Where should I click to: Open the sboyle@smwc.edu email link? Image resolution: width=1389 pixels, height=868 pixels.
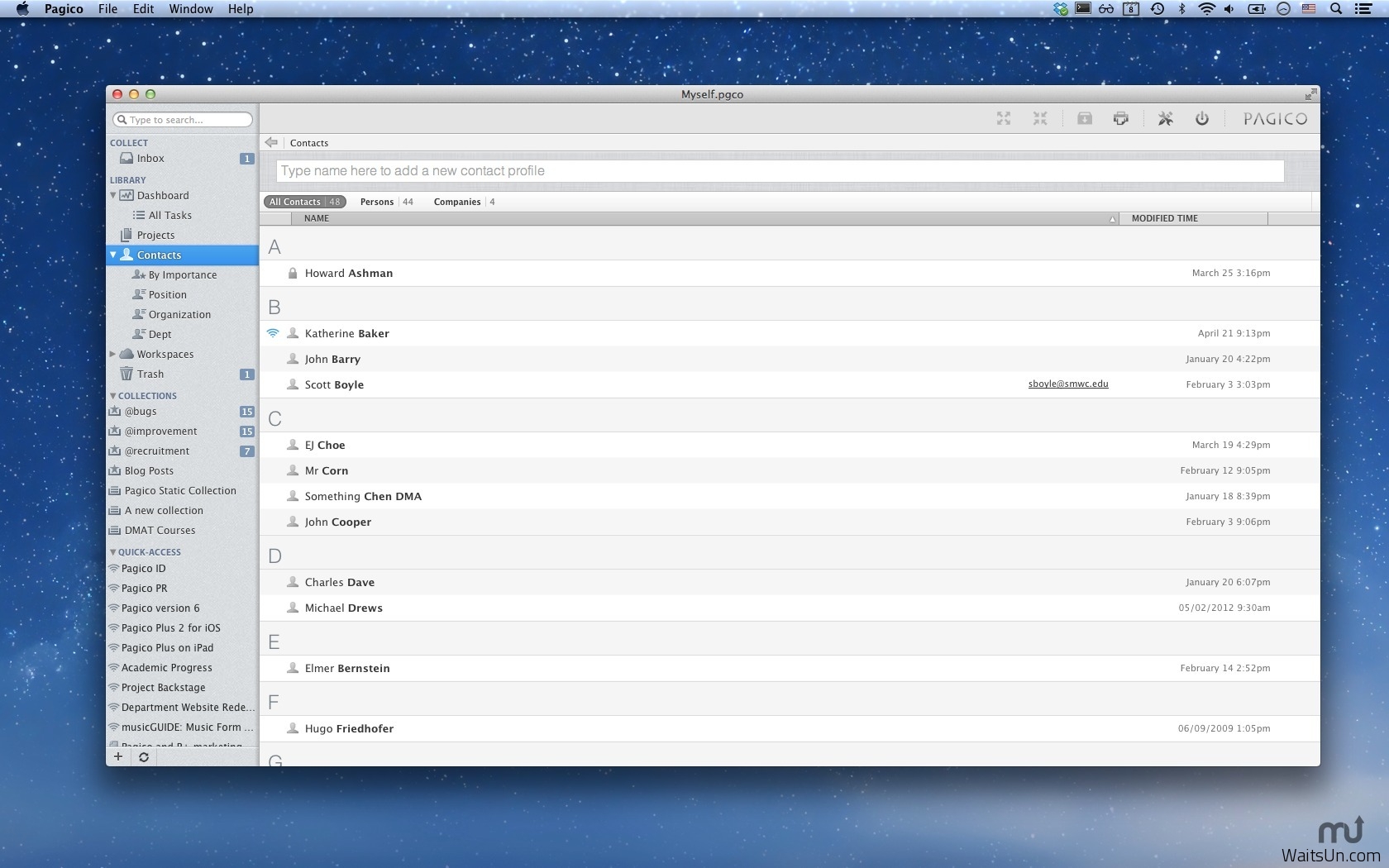(1067, 384)
